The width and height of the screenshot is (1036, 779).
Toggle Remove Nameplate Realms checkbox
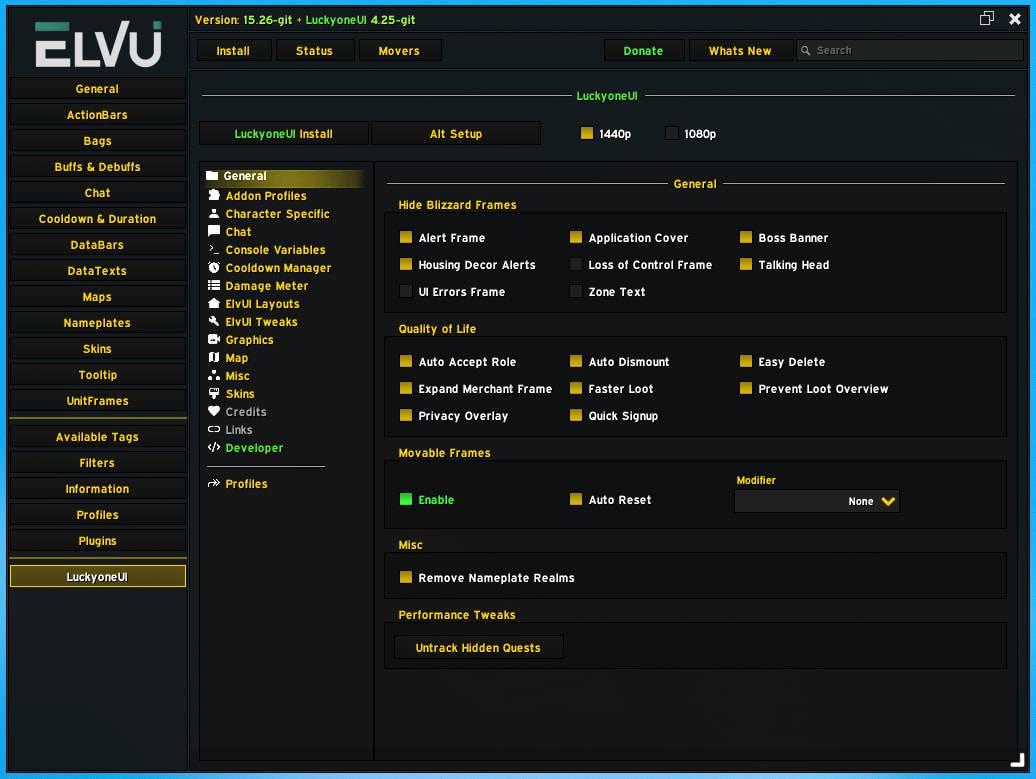pos(406,577)
